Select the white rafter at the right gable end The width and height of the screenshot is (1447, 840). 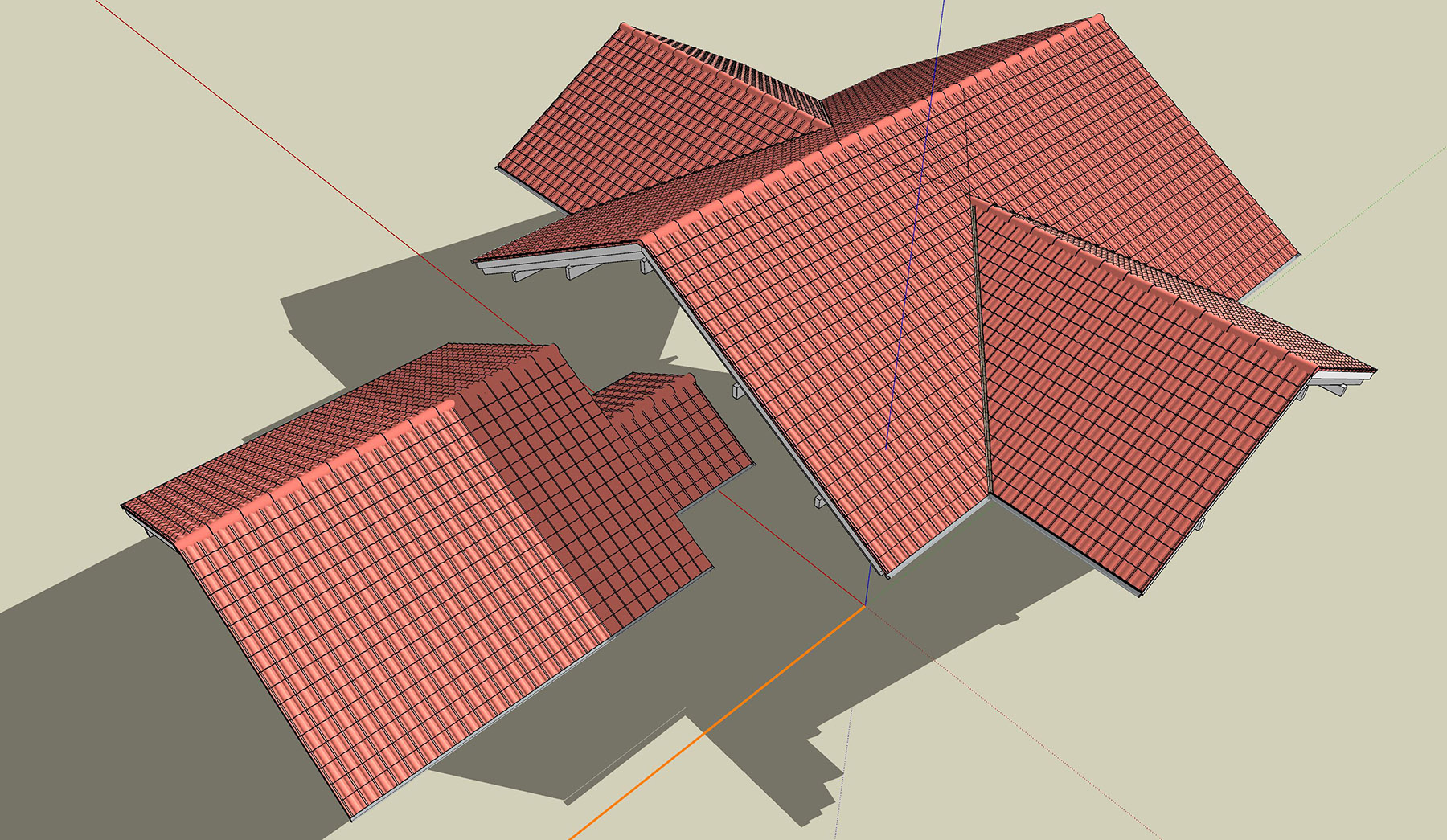1334,386
